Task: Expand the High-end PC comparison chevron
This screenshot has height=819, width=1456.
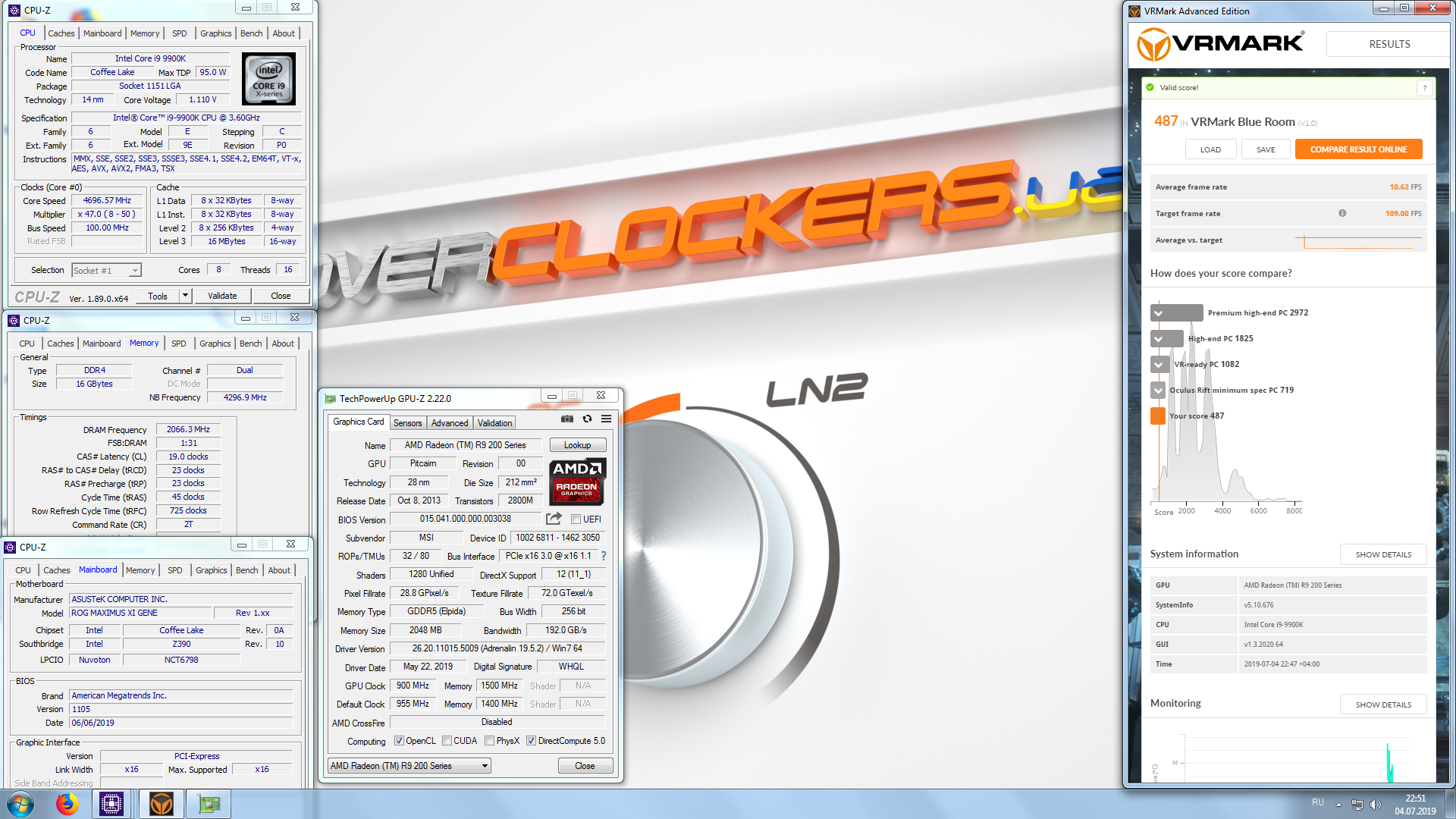Action: 1159,338
